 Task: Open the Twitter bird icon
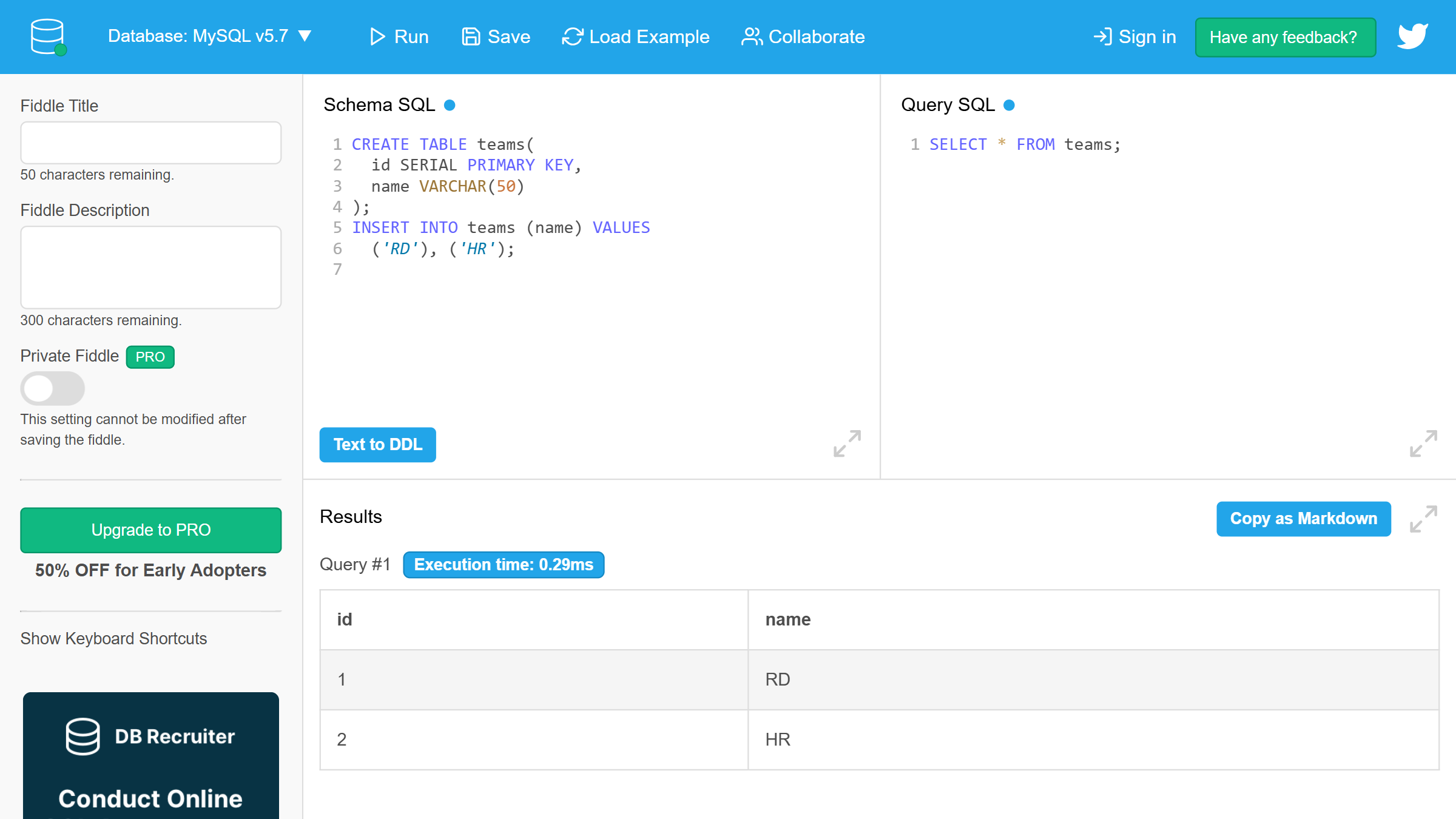pyautogui.click(x=1412, y=36)
